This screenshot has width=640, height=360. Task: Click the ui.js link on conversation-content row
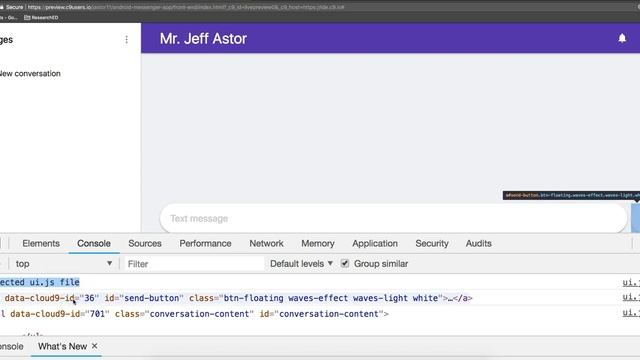(x=631, y=313)
